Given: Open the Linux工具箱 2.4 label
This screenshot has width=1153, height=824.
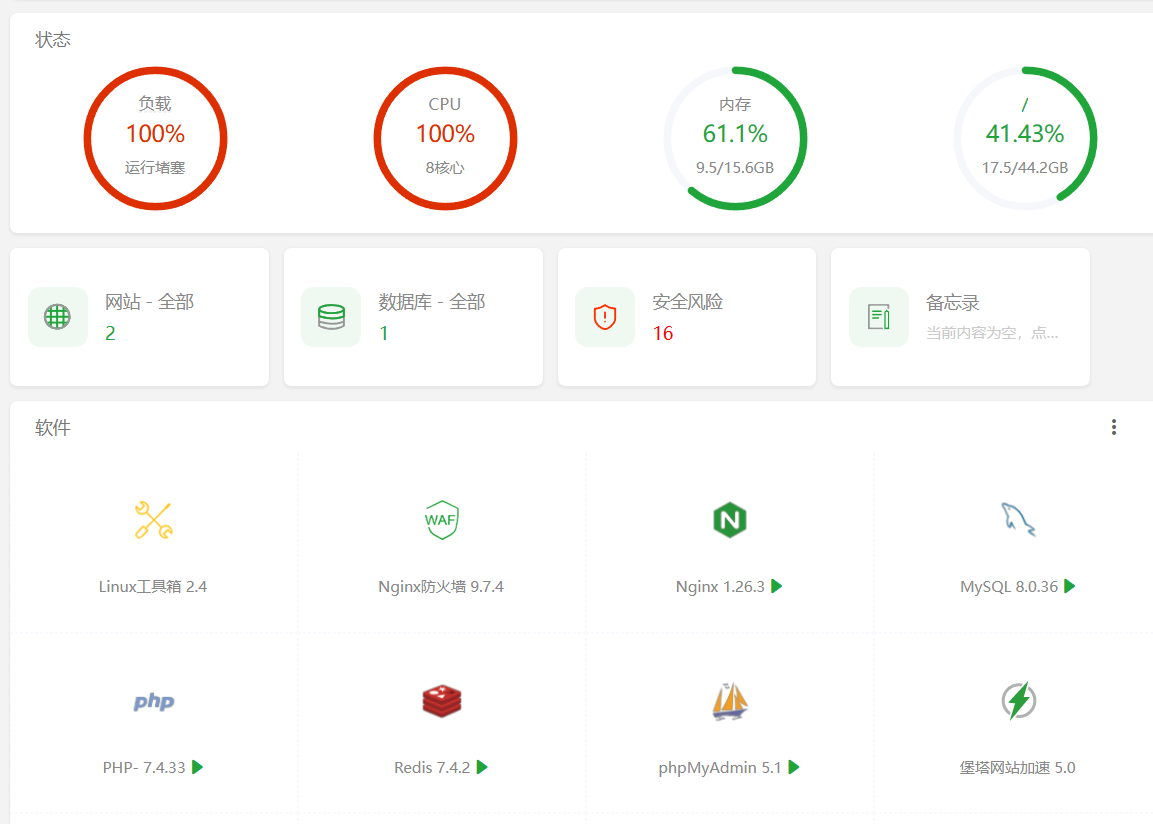Looking at the screenshot, I should pos(153,587).
